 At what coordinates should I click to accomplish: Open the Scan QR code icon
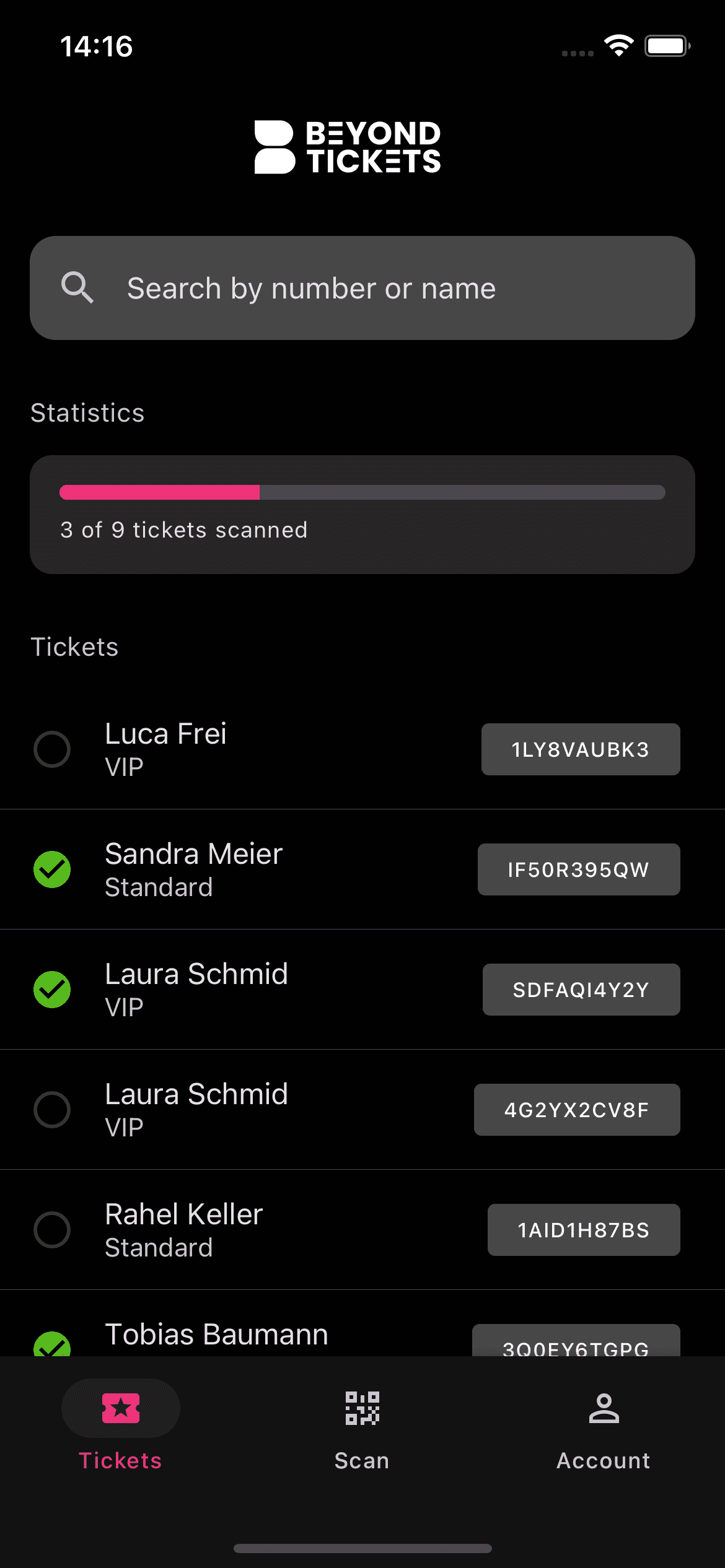pyautogui.click(x=362, y=1408)
